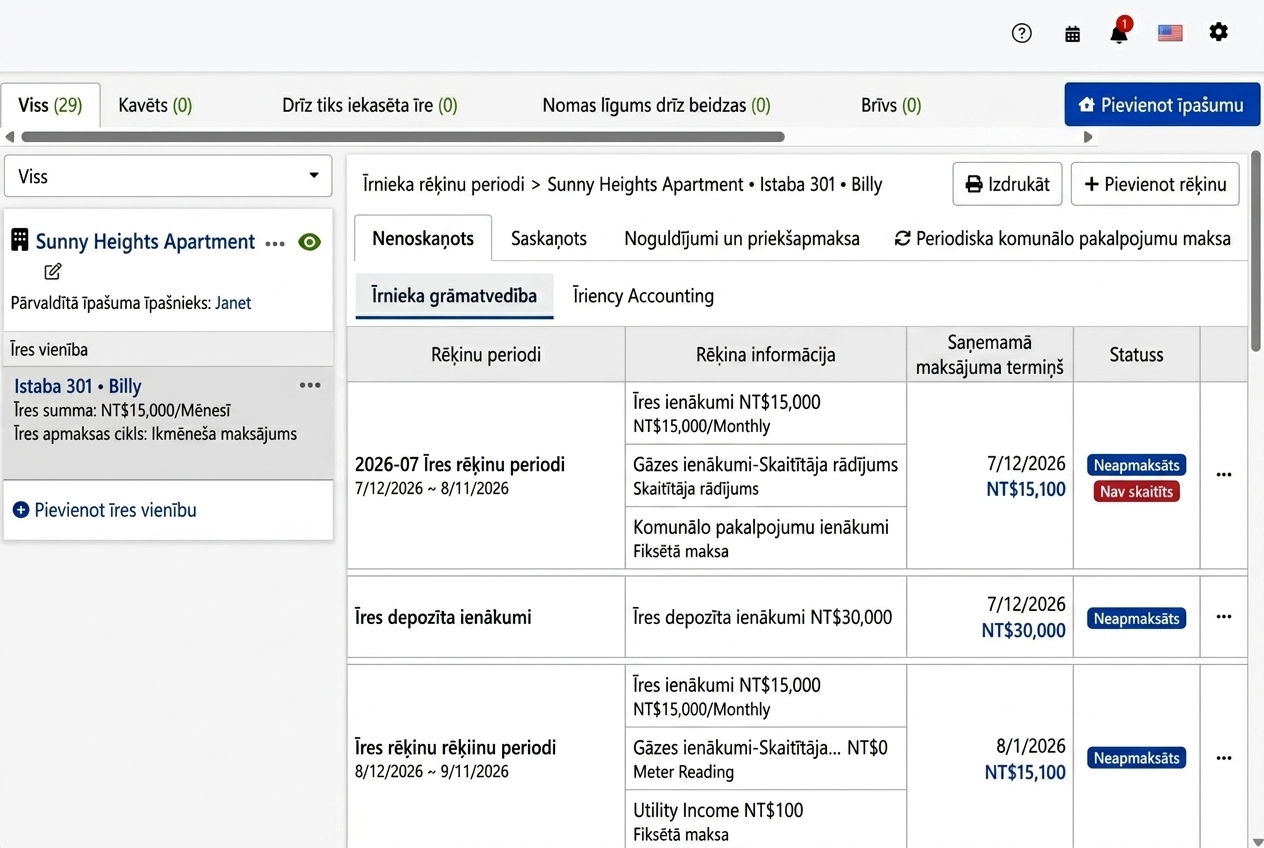1264x848 pixels.
Task: Click Neapmaksāts badge in 2026-07 row
Action: 1136,465
